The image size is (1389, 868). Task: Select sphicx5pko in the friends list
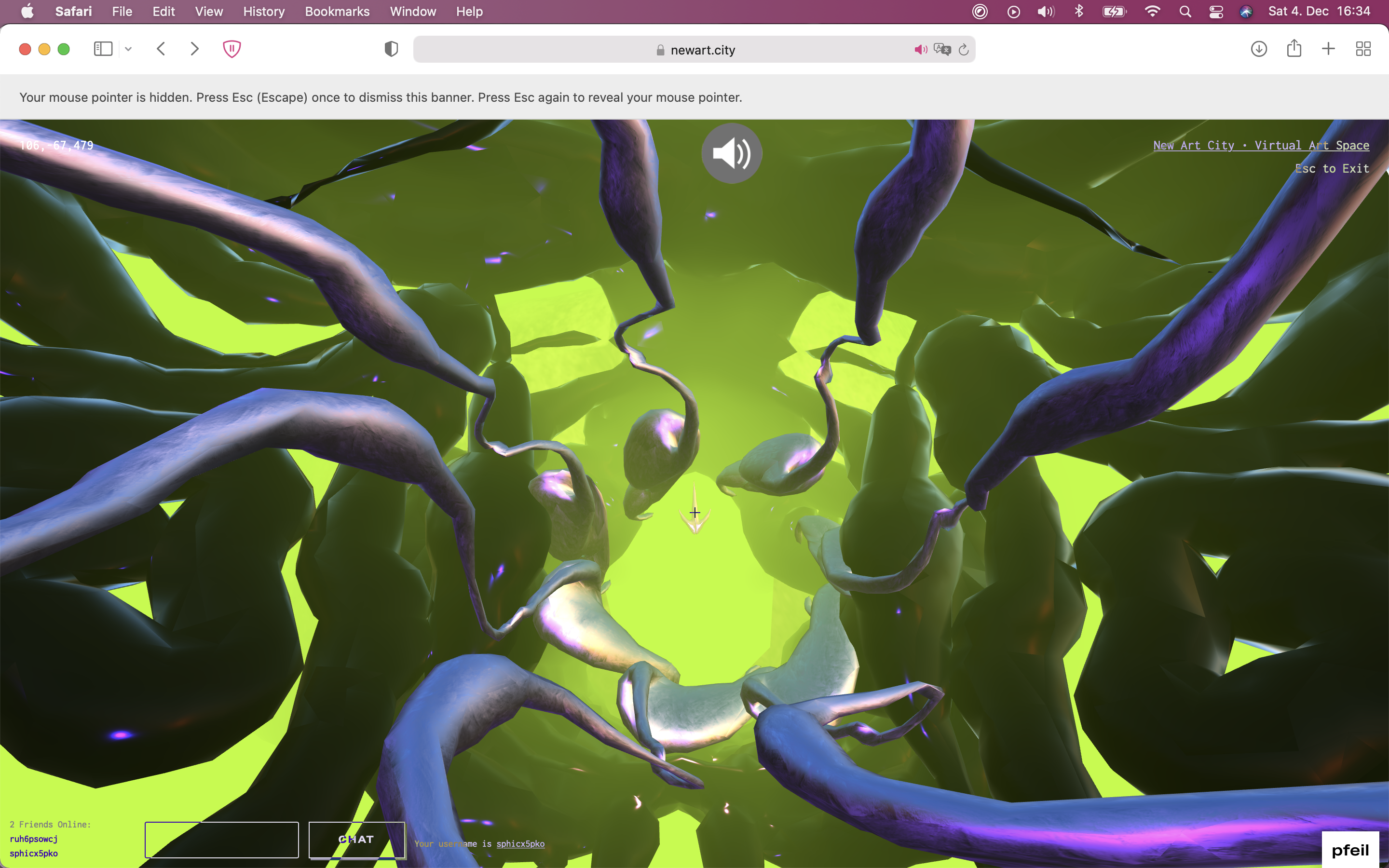(34, 853)
